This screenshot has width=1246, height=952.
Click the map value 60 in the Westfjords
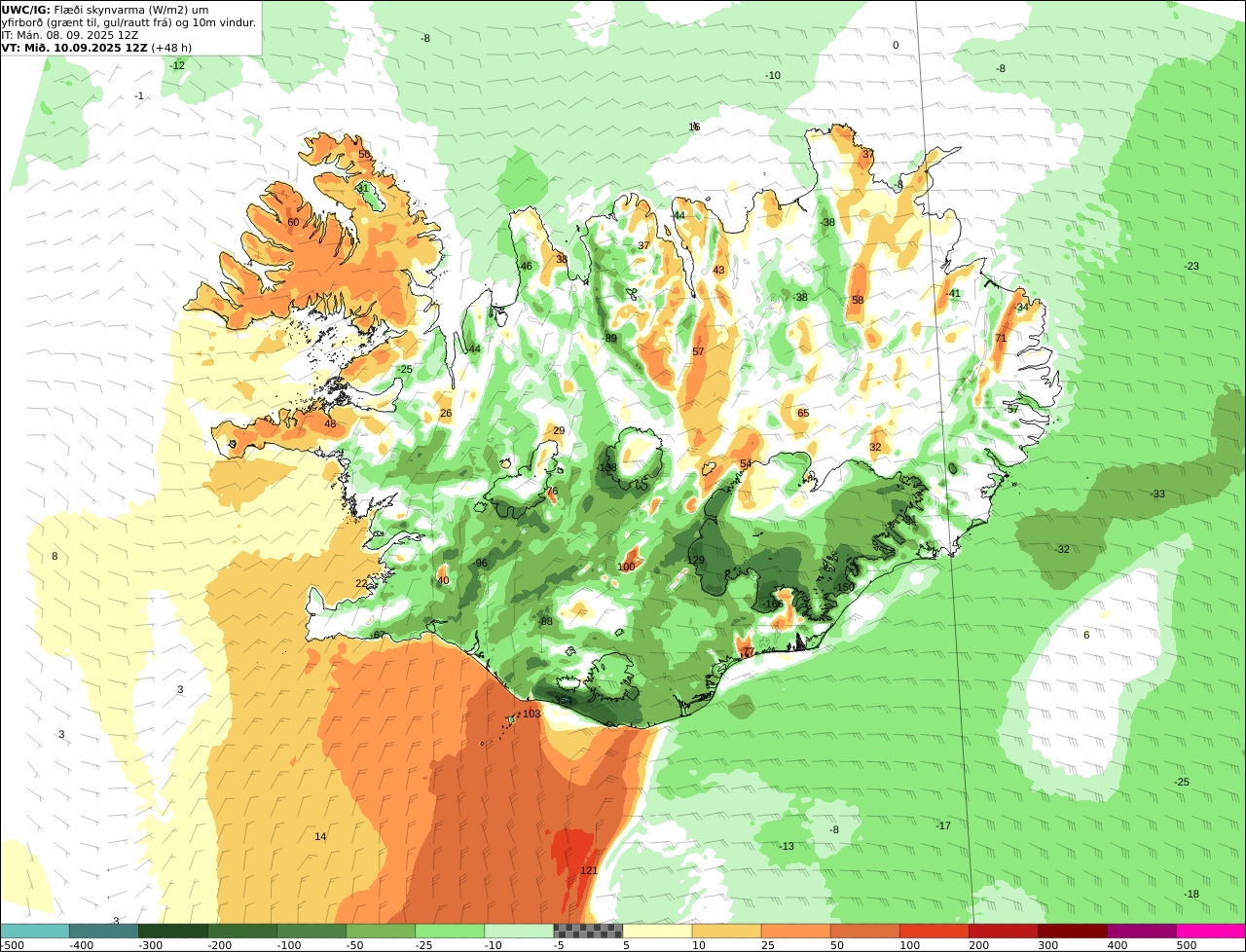(x=293, y=222)
